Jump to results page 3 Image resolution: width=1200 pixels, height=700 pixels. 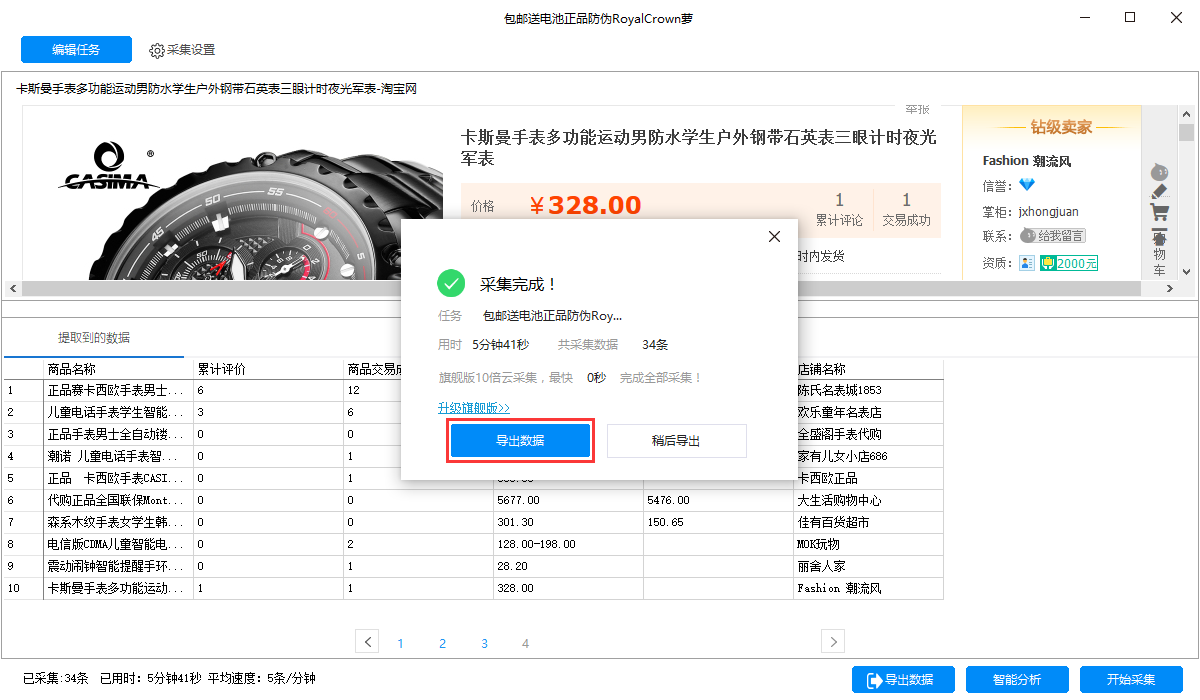(x=484, y=643)
